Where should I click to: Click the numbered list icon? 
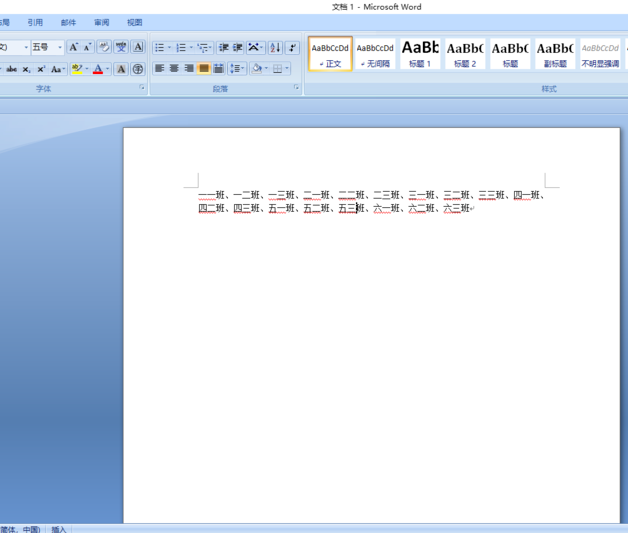tap(181, 48)
